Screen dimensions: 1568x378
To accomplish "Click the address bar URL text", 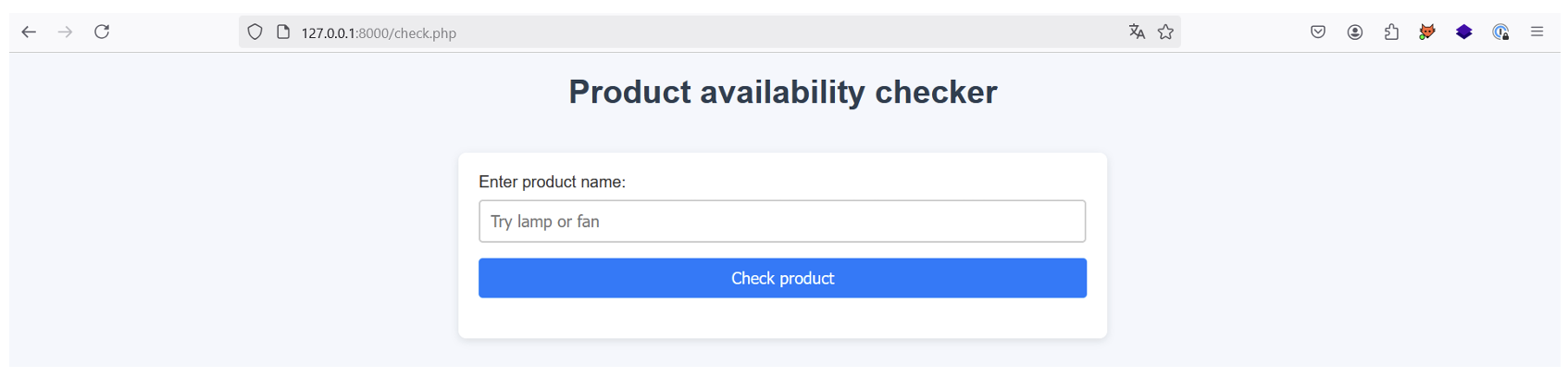I will pos(379,33).
